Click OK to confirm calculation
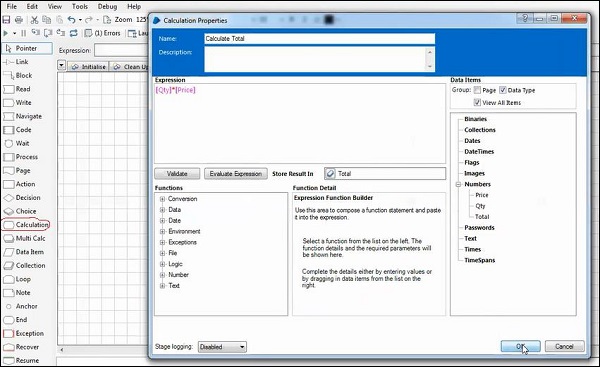600x367 pixels. tap(520, 347)
